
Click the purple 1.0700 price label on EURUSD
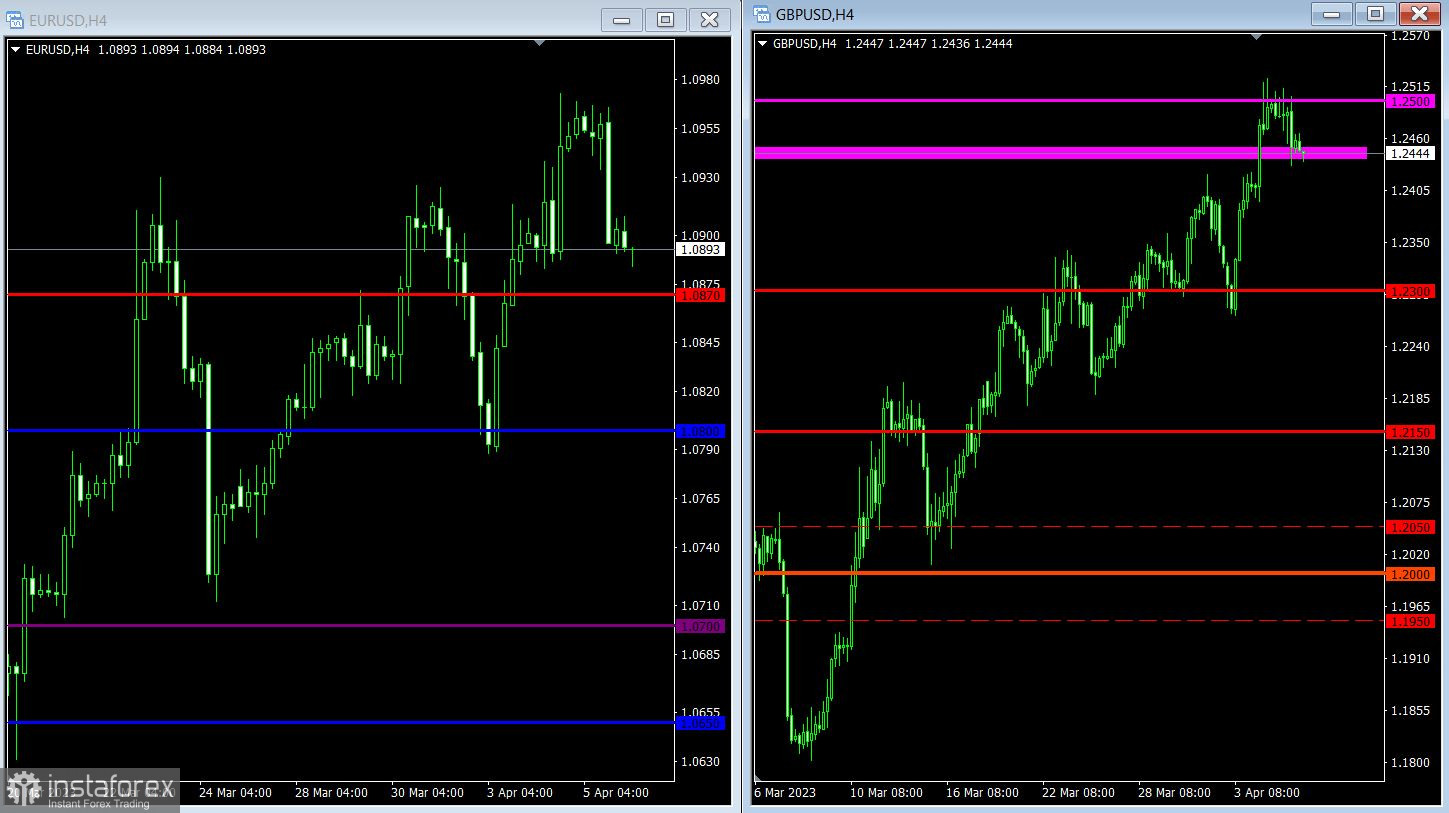click(701, 627)
